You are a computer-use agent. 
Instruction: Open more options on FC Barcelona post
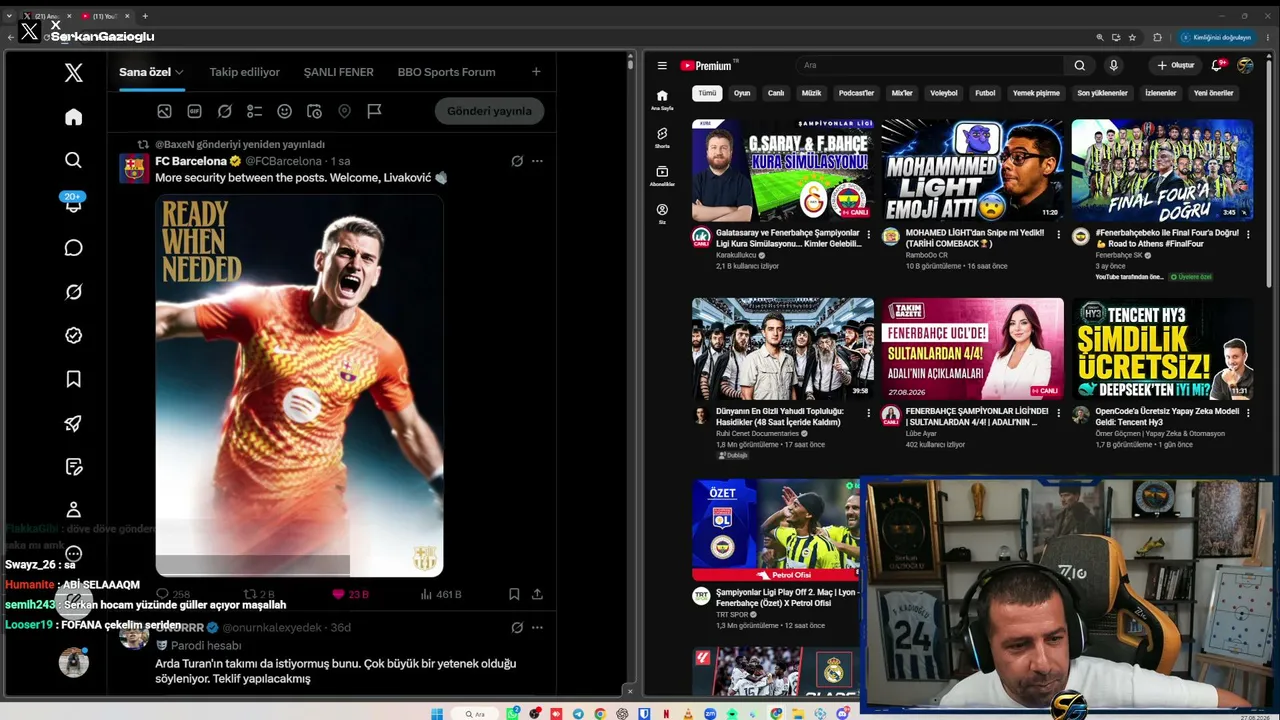tap(537, 161)
